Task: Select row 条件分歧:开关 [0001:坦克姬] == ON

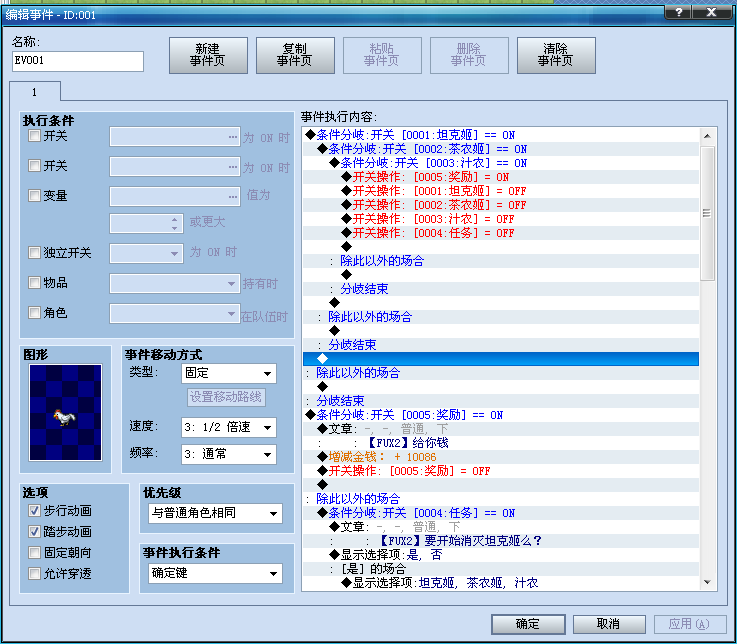Action: click(x=501, y=135)
